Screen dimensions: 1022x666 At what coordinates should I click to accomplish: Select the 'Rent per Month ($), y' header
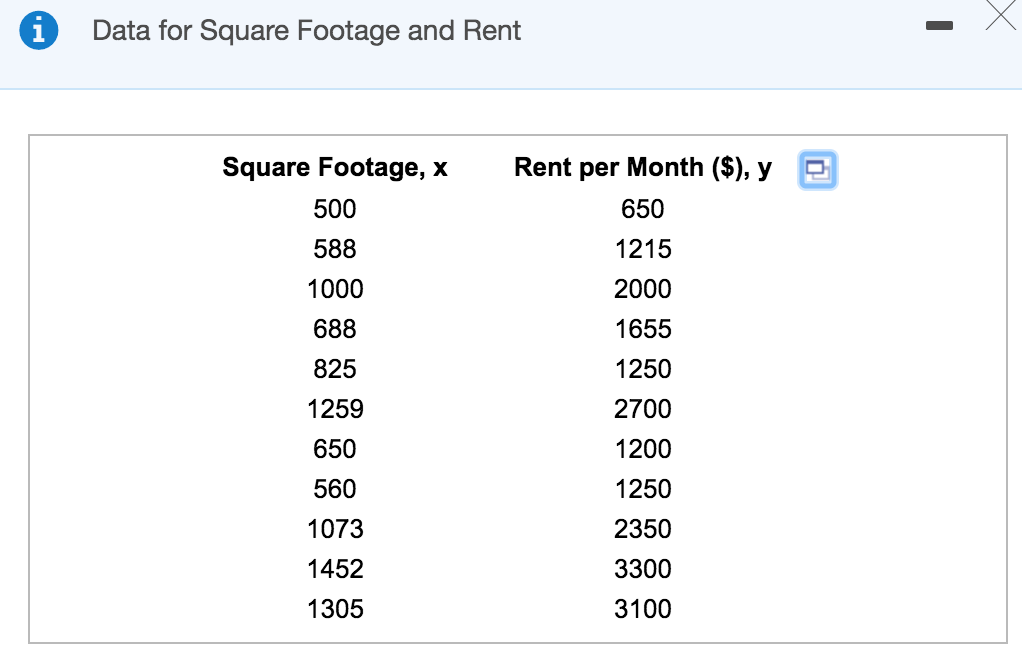[642, 168]
